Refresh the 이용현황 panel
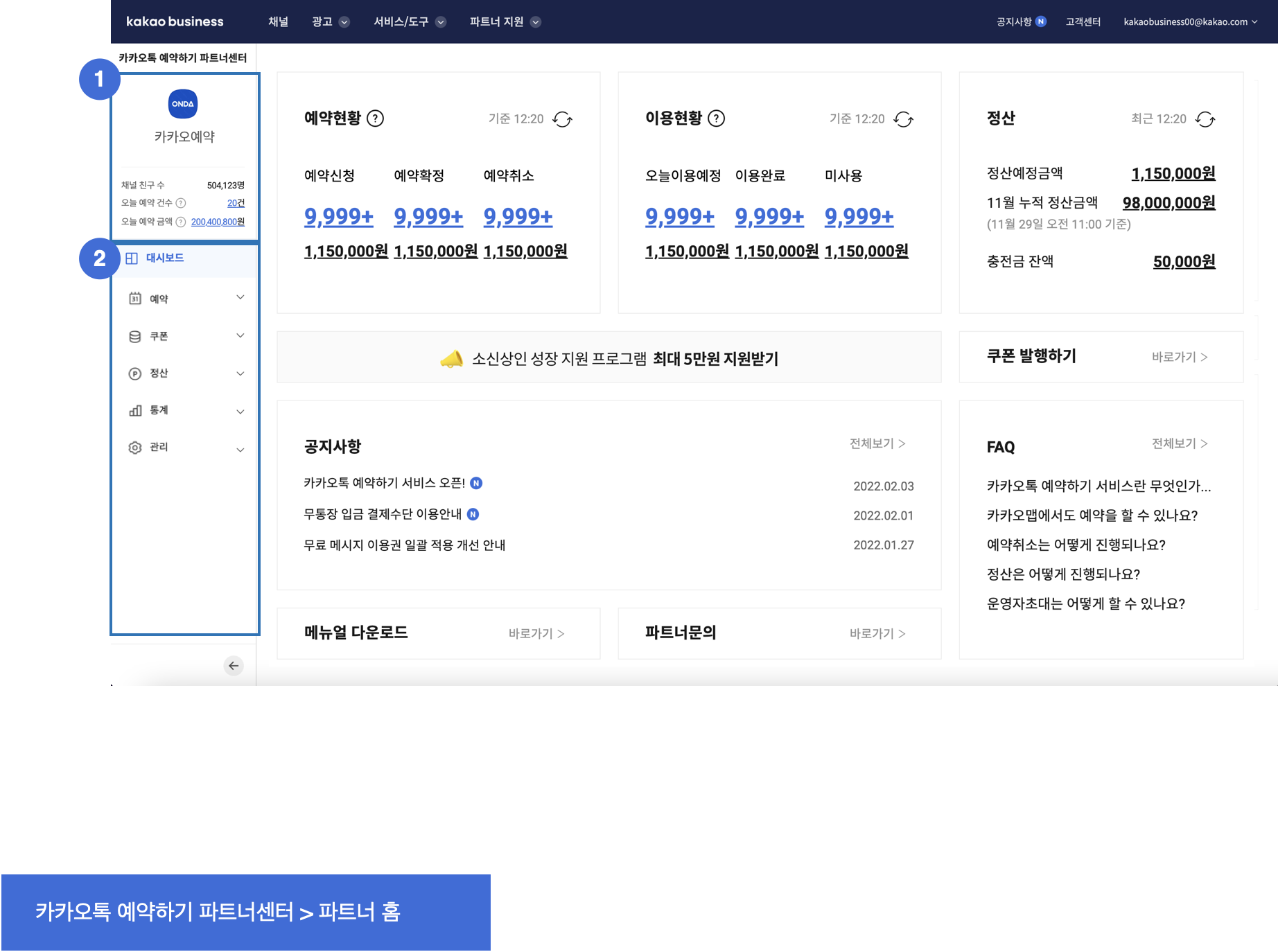1278x952 pixels. [x=903, y=119]
